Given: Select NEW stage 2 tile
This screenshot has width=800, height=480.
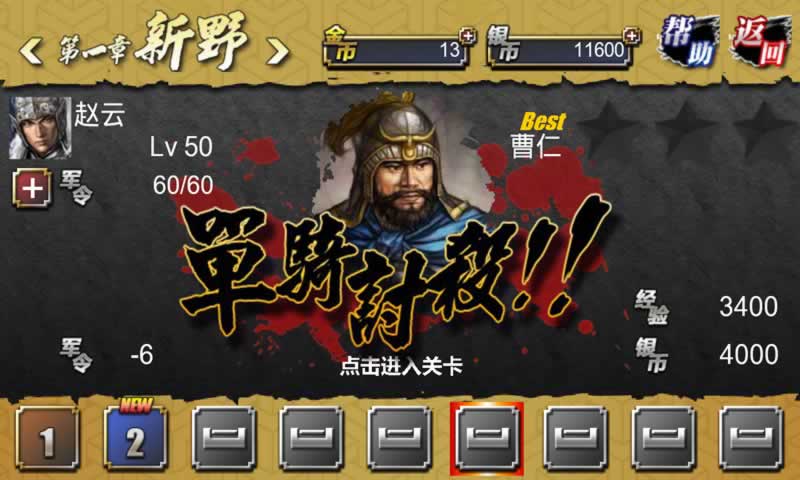Looking at the screenshot, I should click(x=135, y=438).
